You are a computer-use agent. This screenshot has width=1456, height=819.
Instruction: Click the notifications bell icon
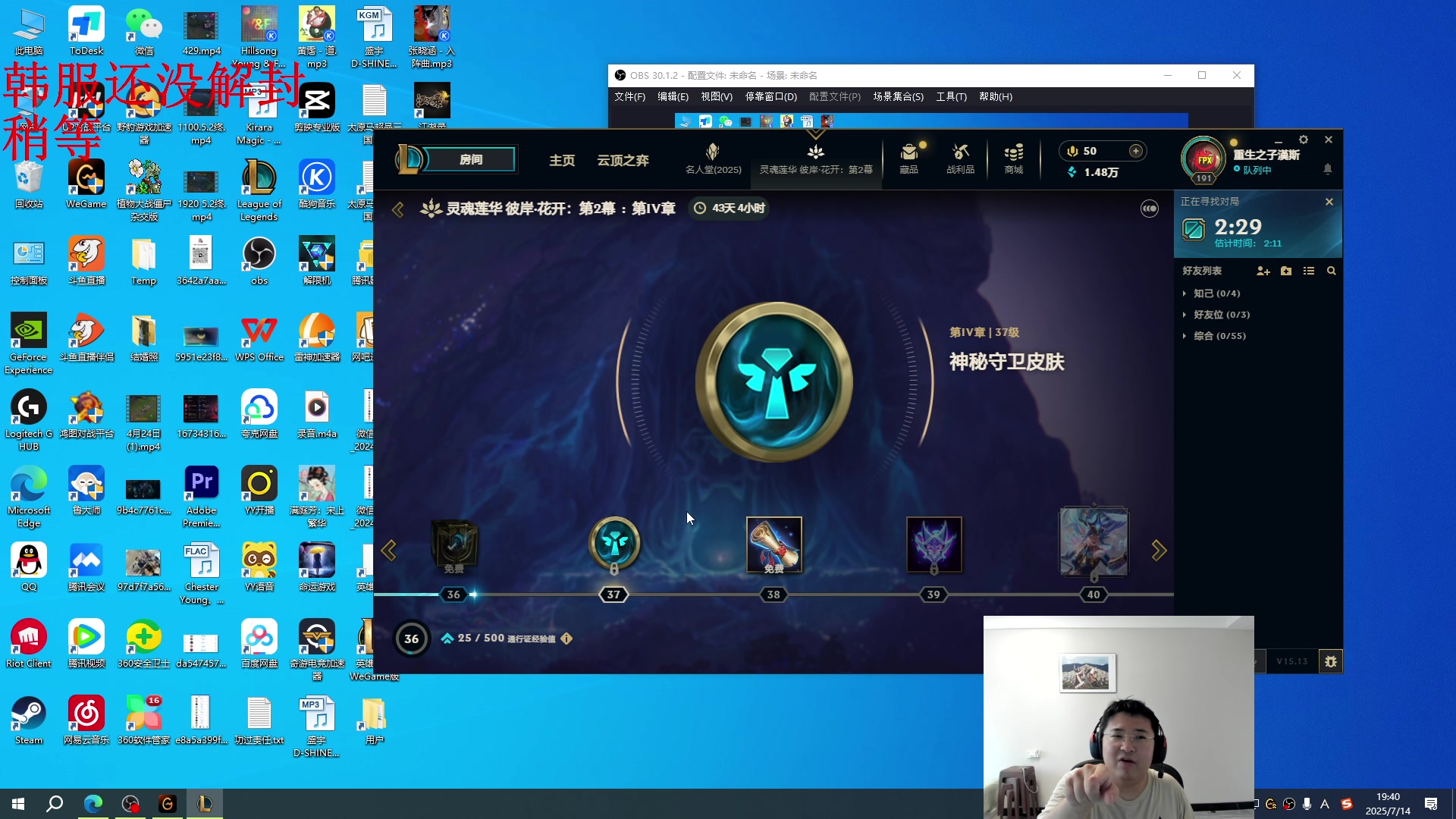(1327, 169)
